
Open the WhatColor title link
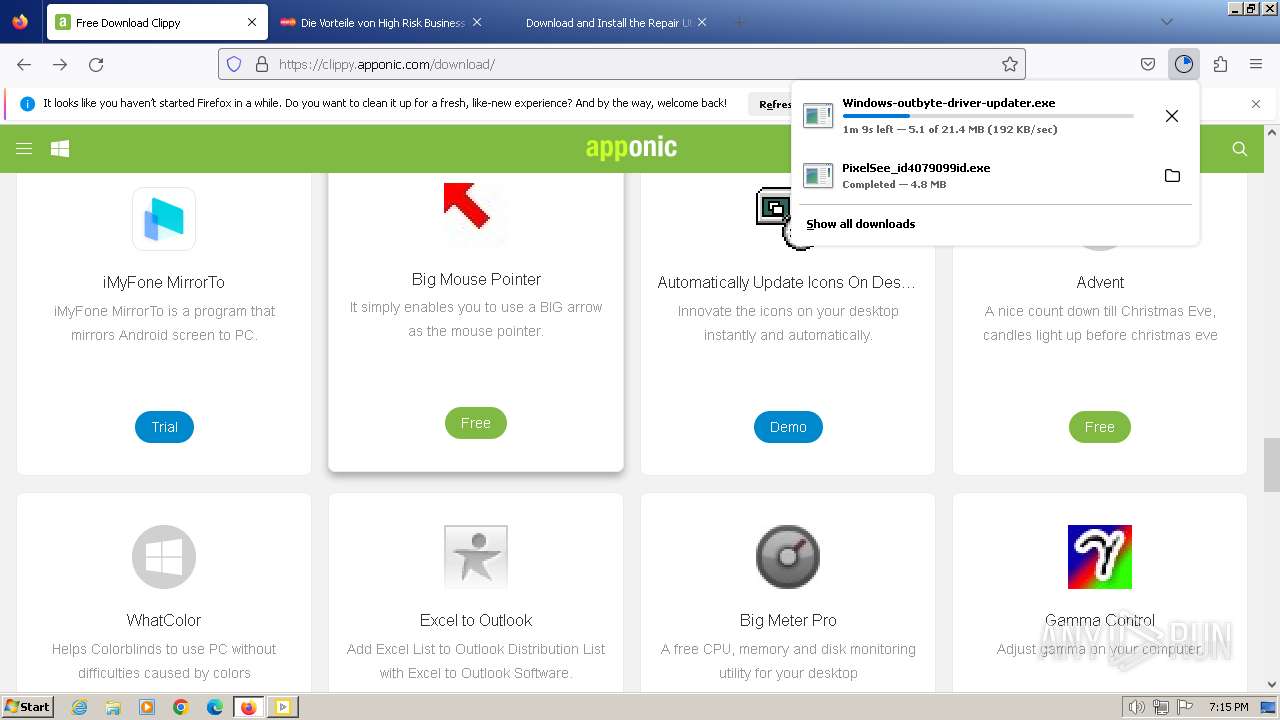click(164, 621)
